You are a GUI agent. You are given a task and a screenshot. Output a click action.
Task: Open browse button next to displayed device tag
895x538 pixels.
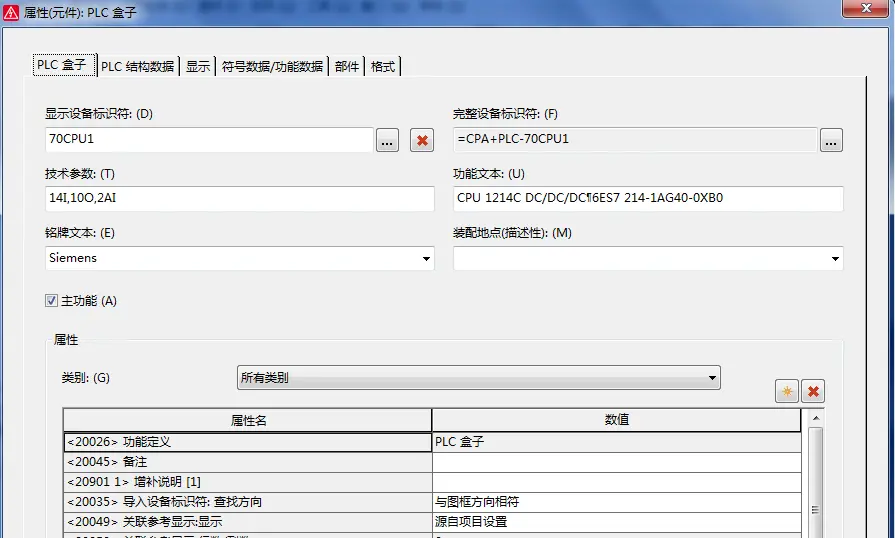pos(387,140)
